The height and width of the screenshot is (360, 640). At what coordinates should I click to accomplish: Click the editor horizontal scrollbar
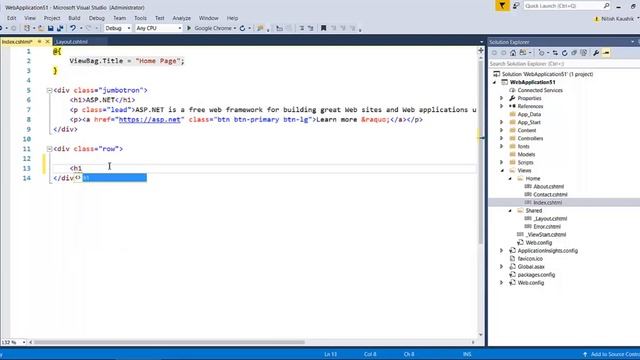pos(169,342)
